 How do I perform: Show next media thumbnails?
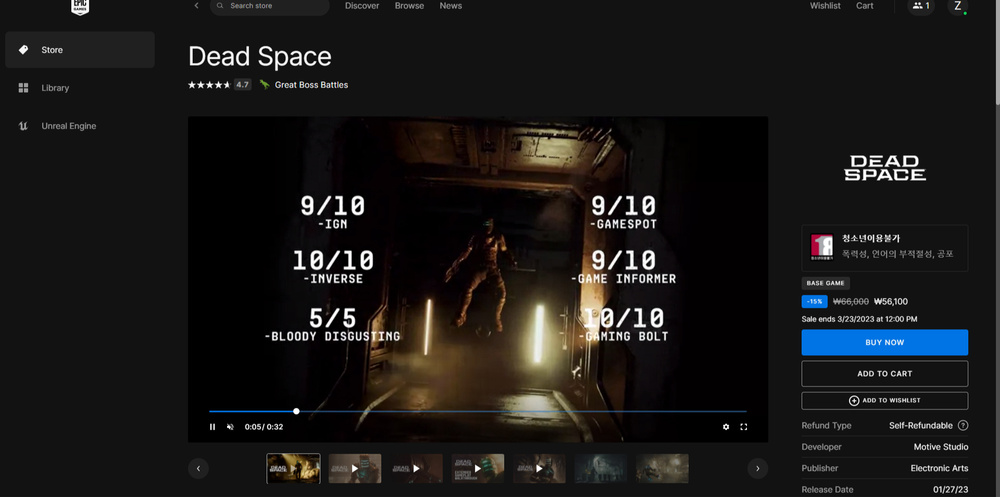click(757, 468)
